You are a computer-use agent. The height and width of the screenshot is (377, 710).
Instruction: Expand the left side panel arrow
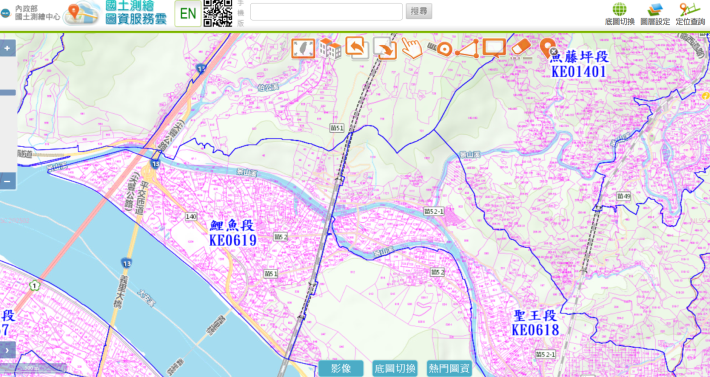coord(8,350)
